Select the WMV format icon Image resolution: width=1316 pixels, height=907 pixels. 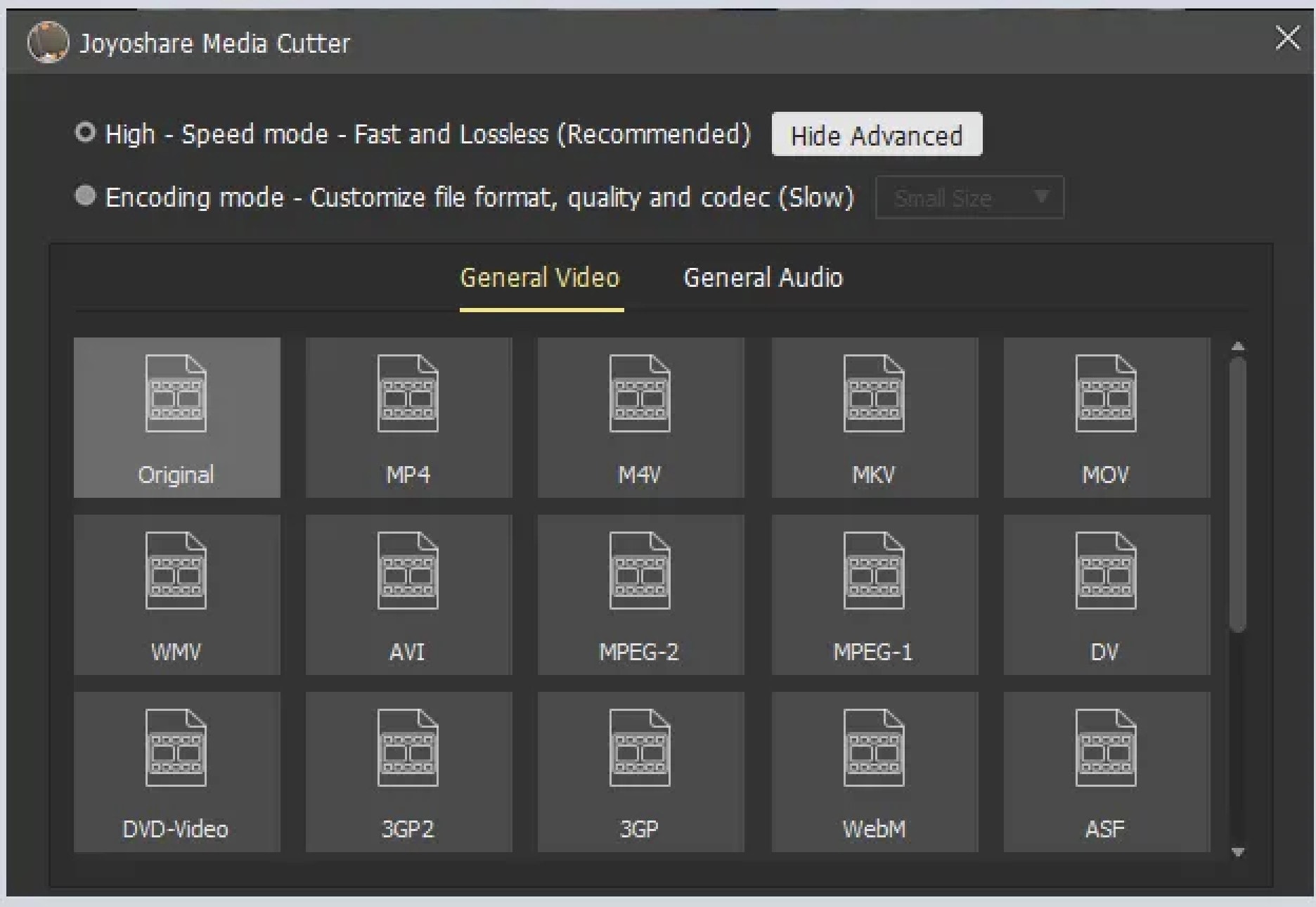pos(176,595)
